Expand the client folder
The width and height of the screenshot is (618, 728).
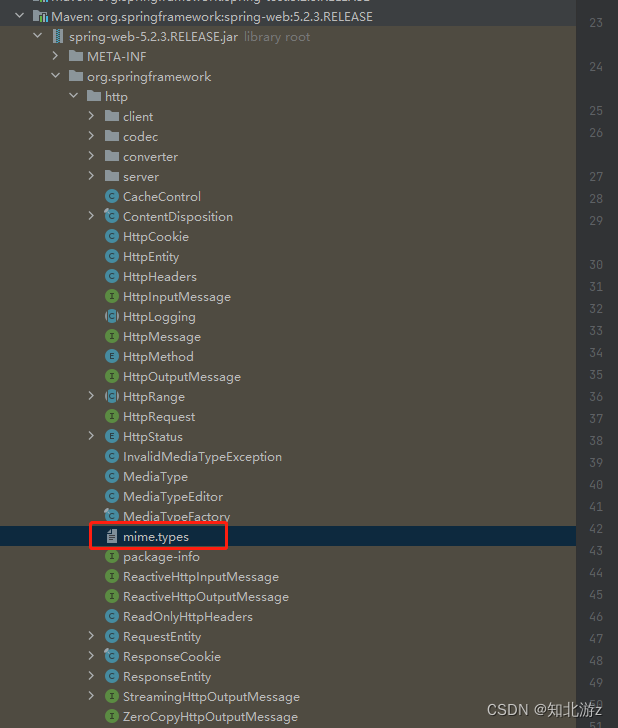coord(91,116)
